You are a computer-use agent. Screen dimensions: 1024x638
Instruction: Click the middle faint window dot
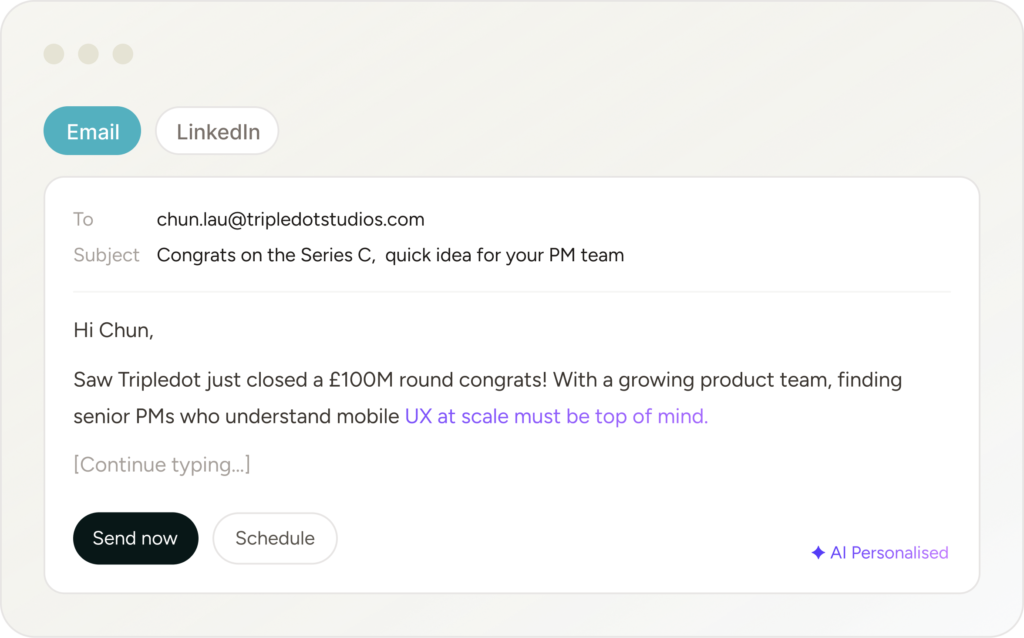(88, 55)
